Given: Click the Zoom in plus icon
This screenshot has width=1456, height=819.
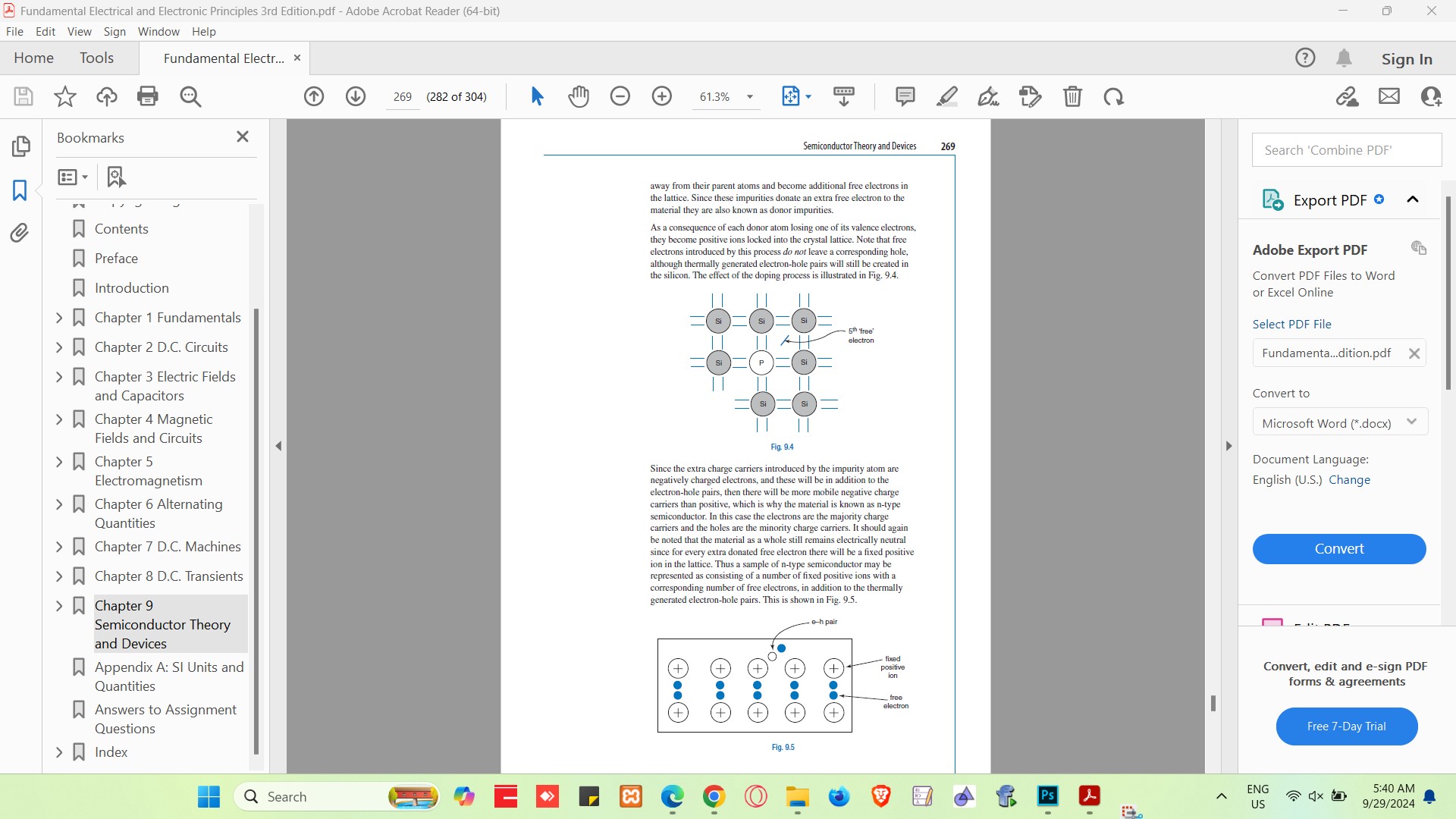Looking at the screenshot, I should point(662,96).
